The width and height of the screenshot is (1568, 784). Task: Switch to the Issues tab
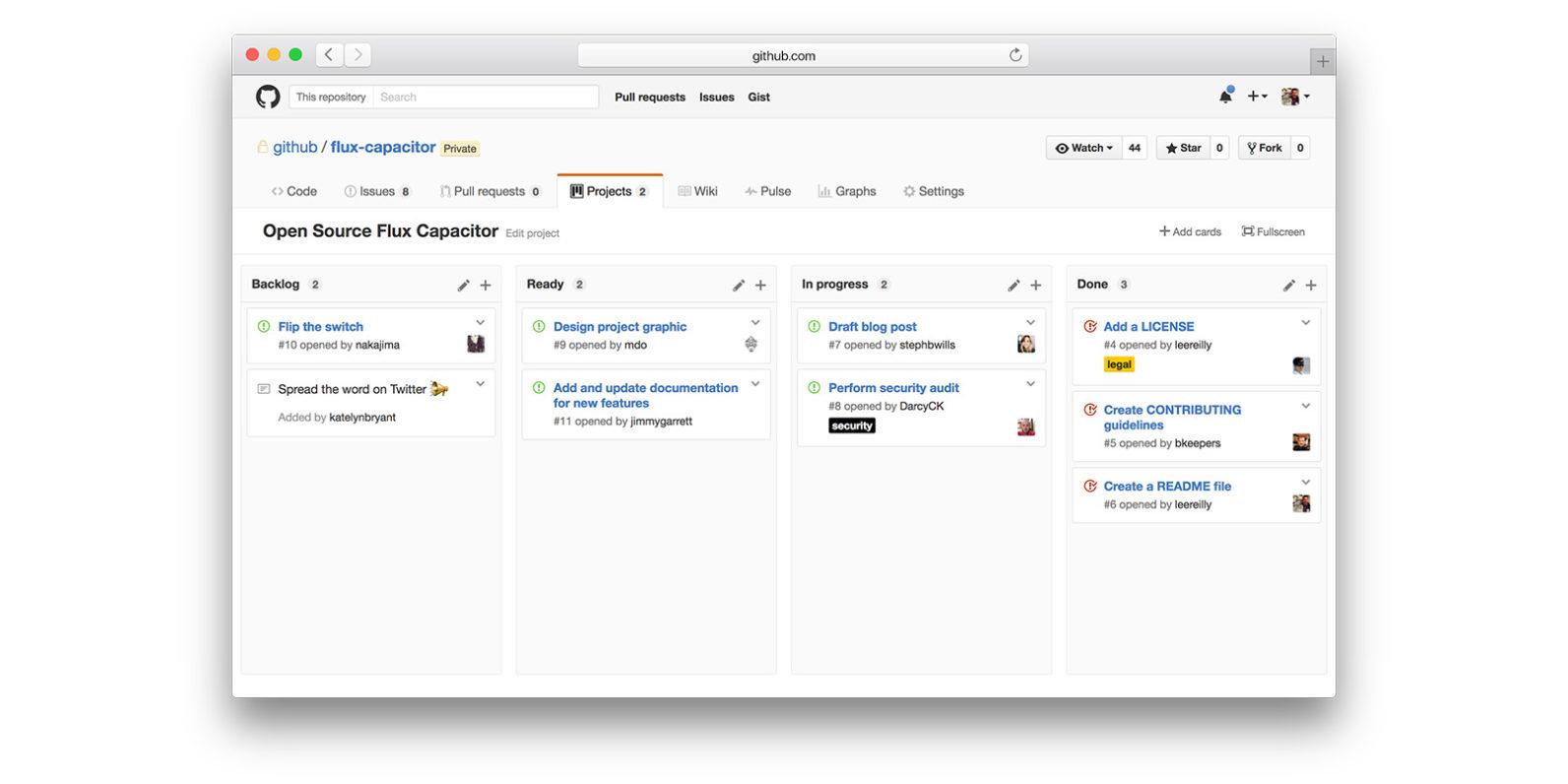[x=377, y=191]
